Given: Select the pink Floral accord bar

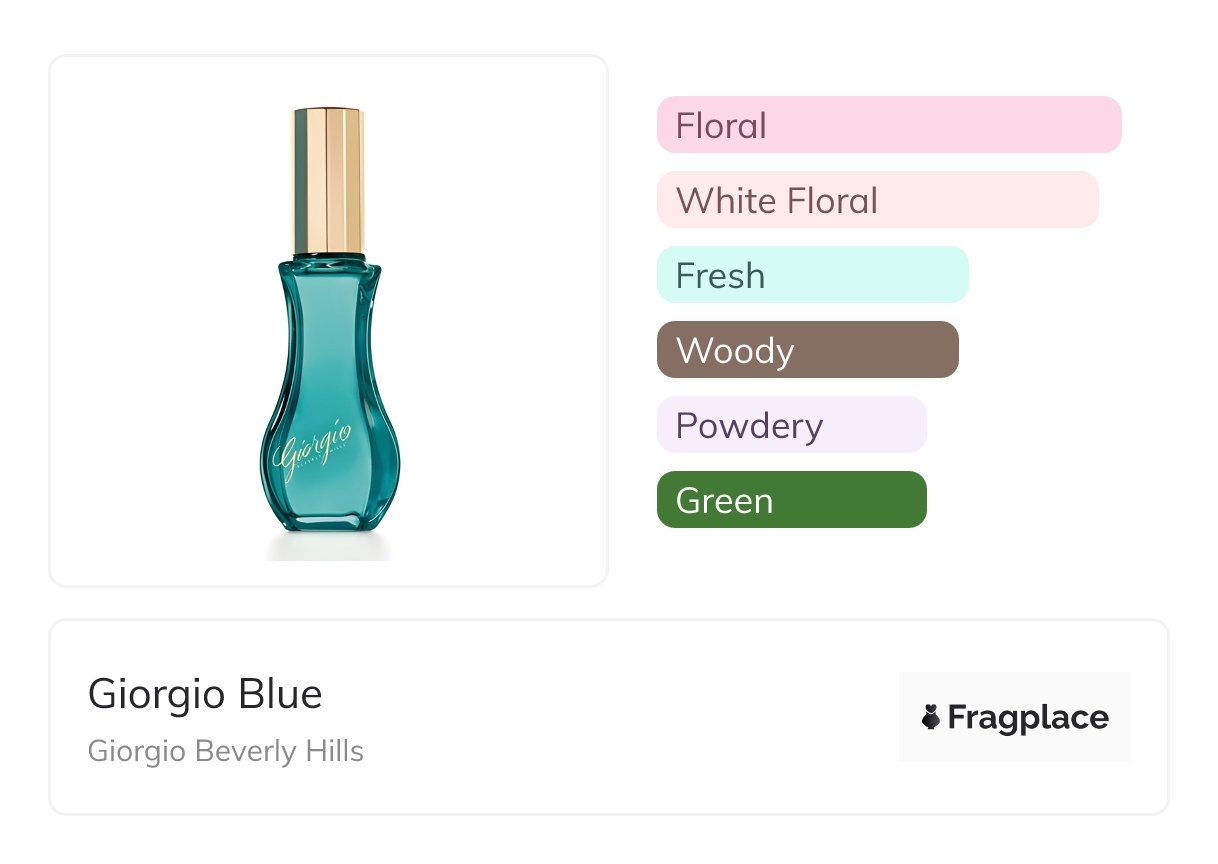Looking at the screenshot, I should click(x=888, y=125).
